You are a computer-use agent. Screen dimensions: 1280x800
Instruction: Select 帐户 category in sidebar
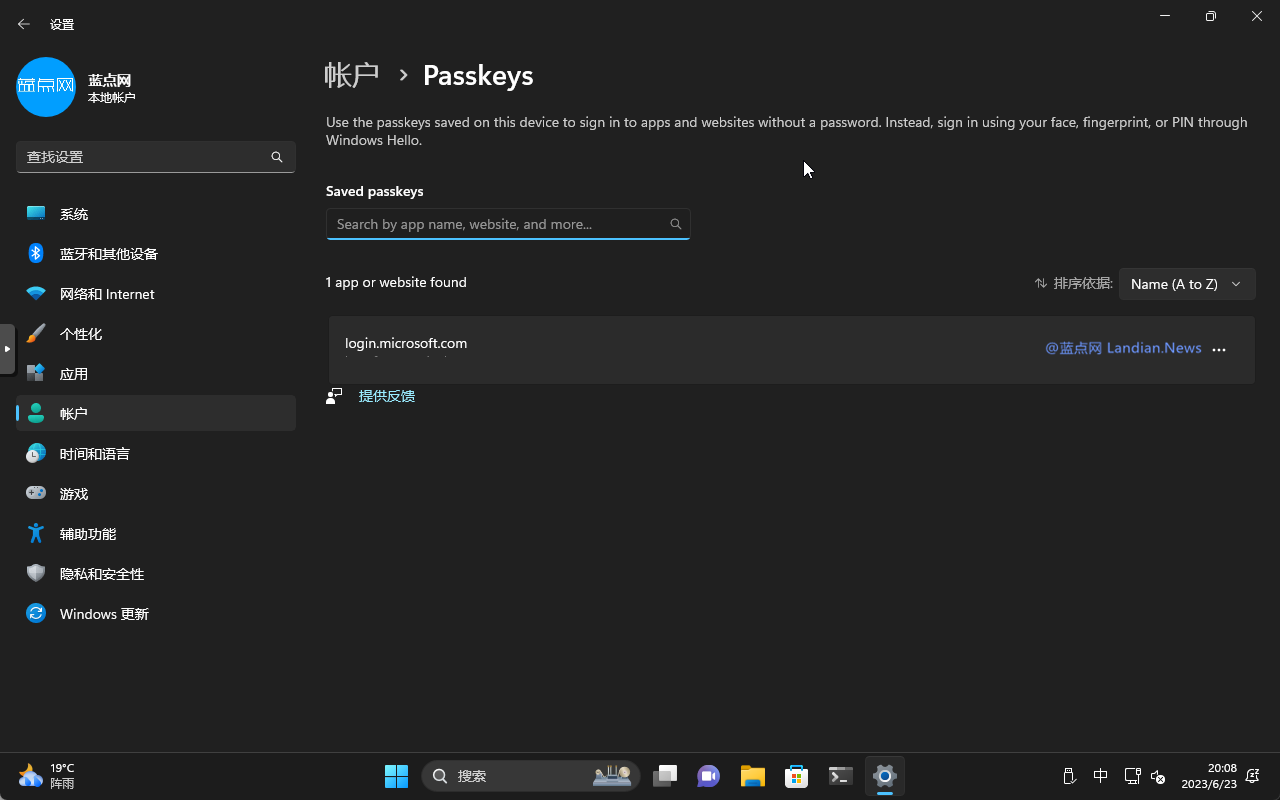coord(156,414)
